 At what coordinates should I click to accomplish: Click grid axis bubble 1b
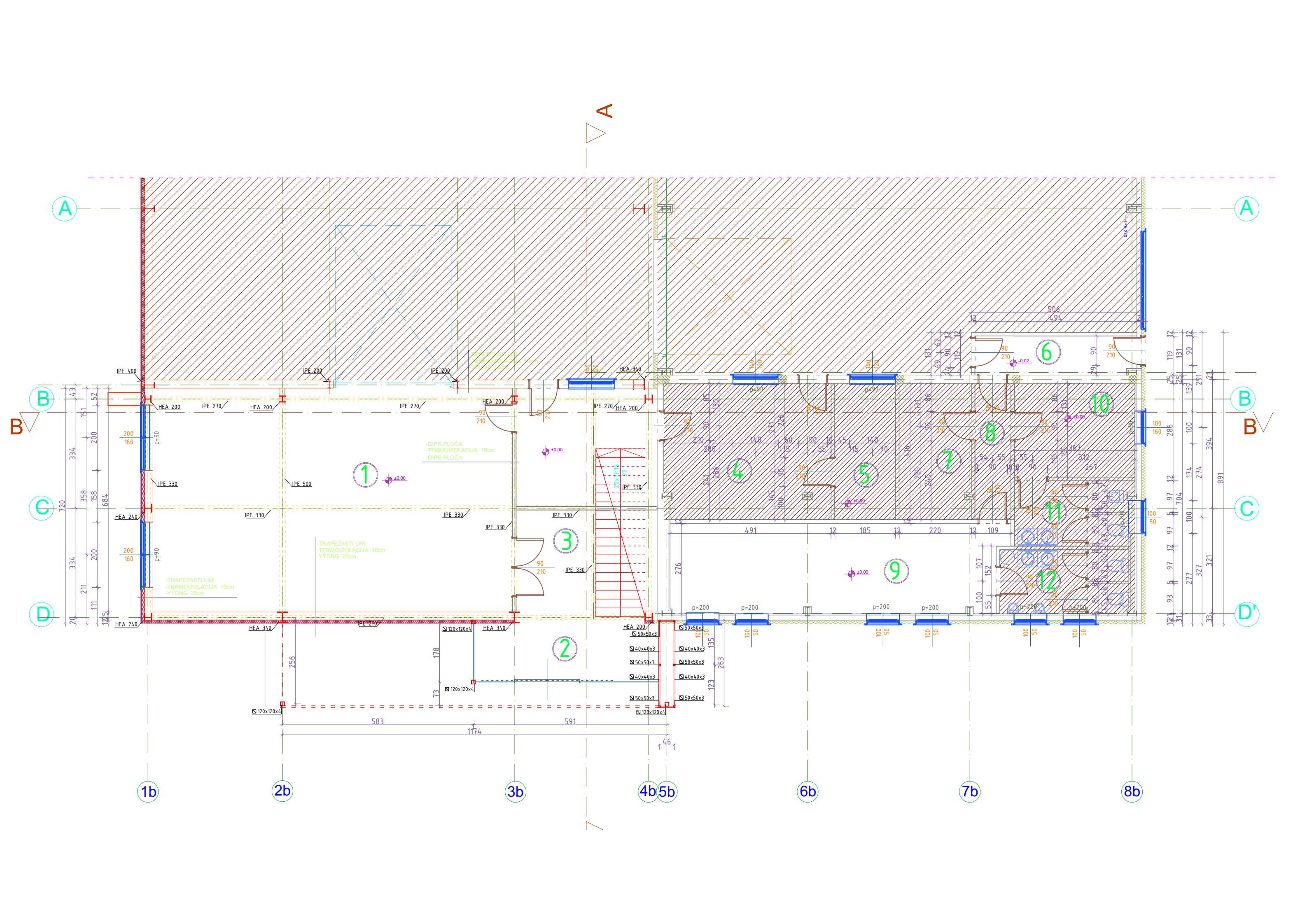pyautogui.click(x=148, y=791)
